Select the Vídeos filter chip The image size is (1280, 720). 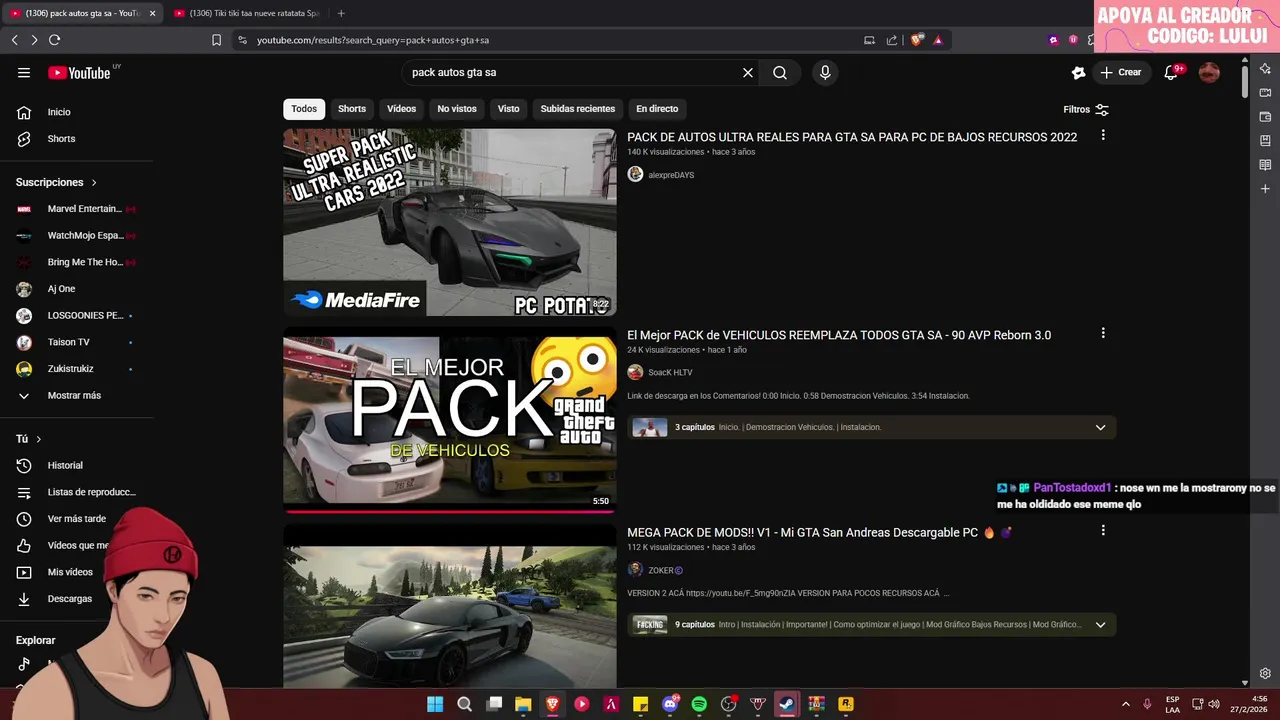point(401,109)
